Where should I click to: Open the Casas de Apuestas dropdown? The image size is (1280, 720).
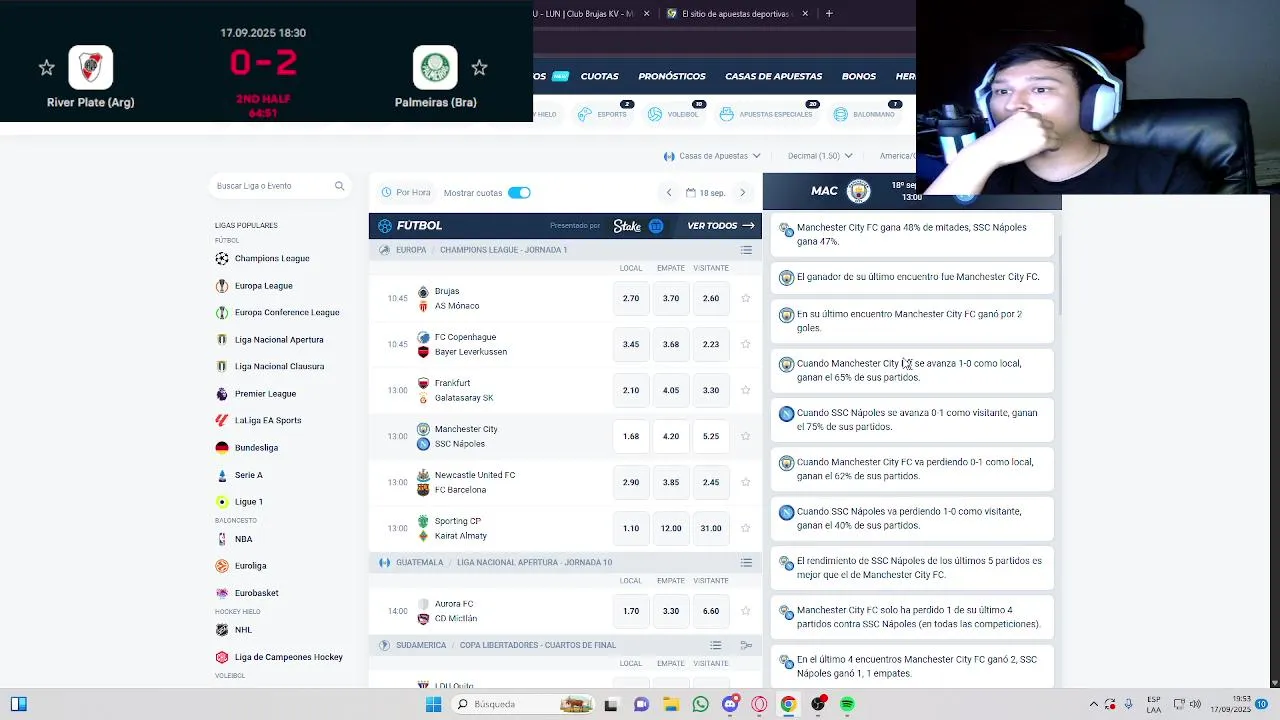pyautogui.click(x=712, y=156)
